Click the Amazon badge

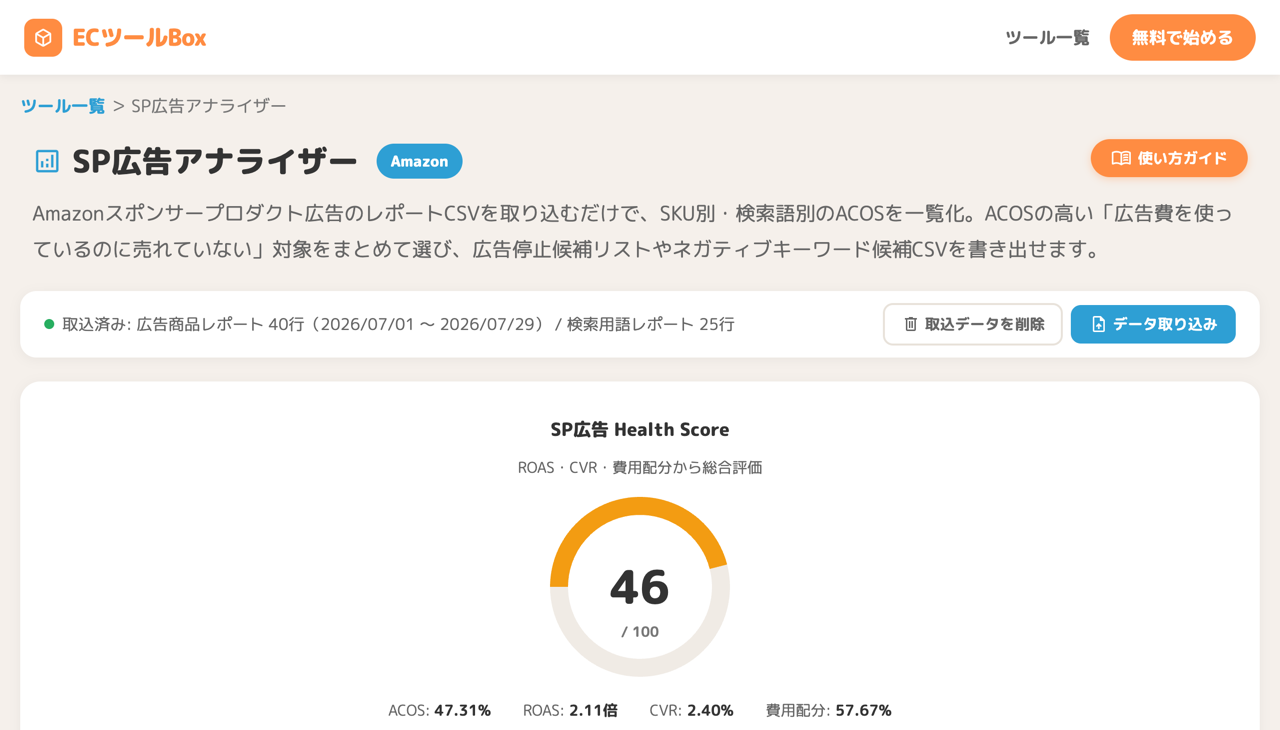click(419, 161)
